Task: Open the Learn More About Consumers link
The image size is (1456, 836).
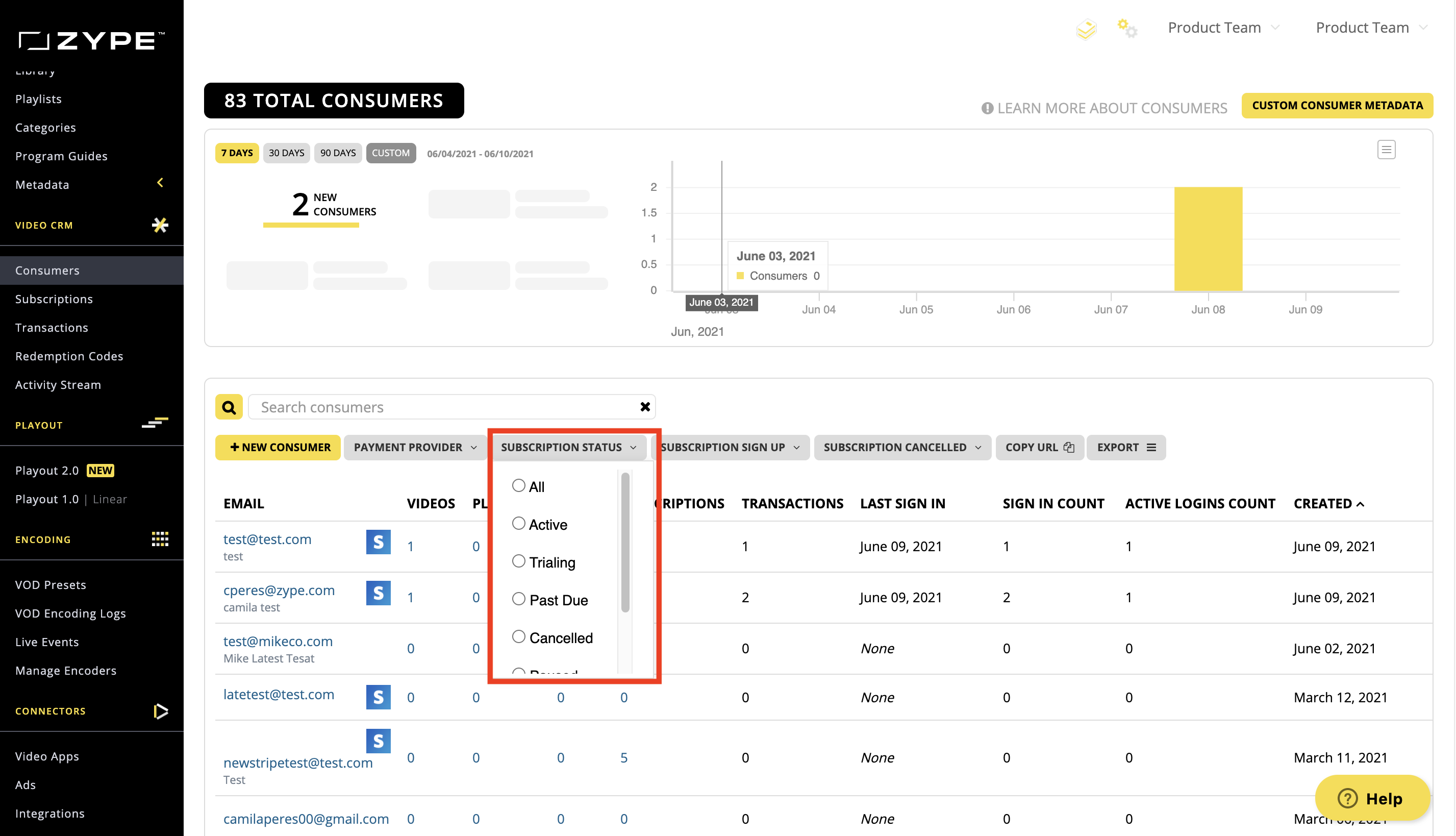Action: coord(1104,108)
